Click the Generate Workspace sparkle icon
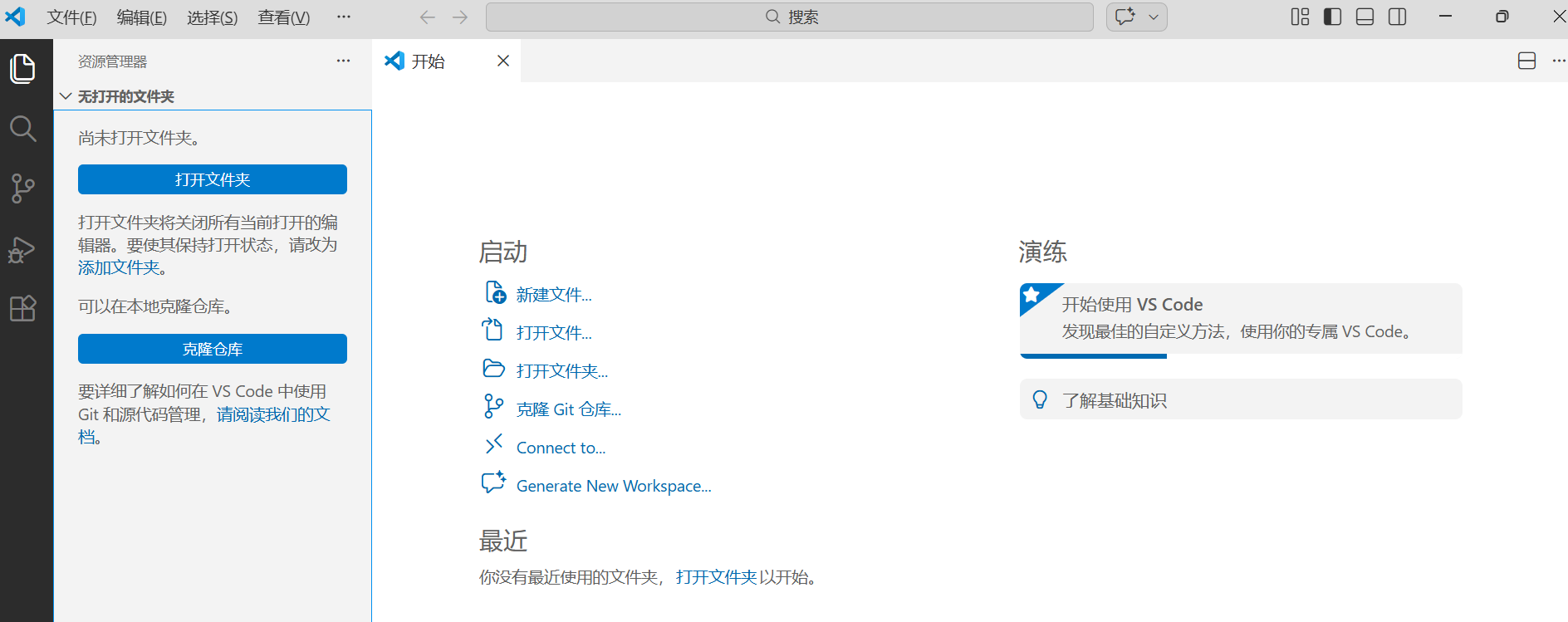 [493, 482]
